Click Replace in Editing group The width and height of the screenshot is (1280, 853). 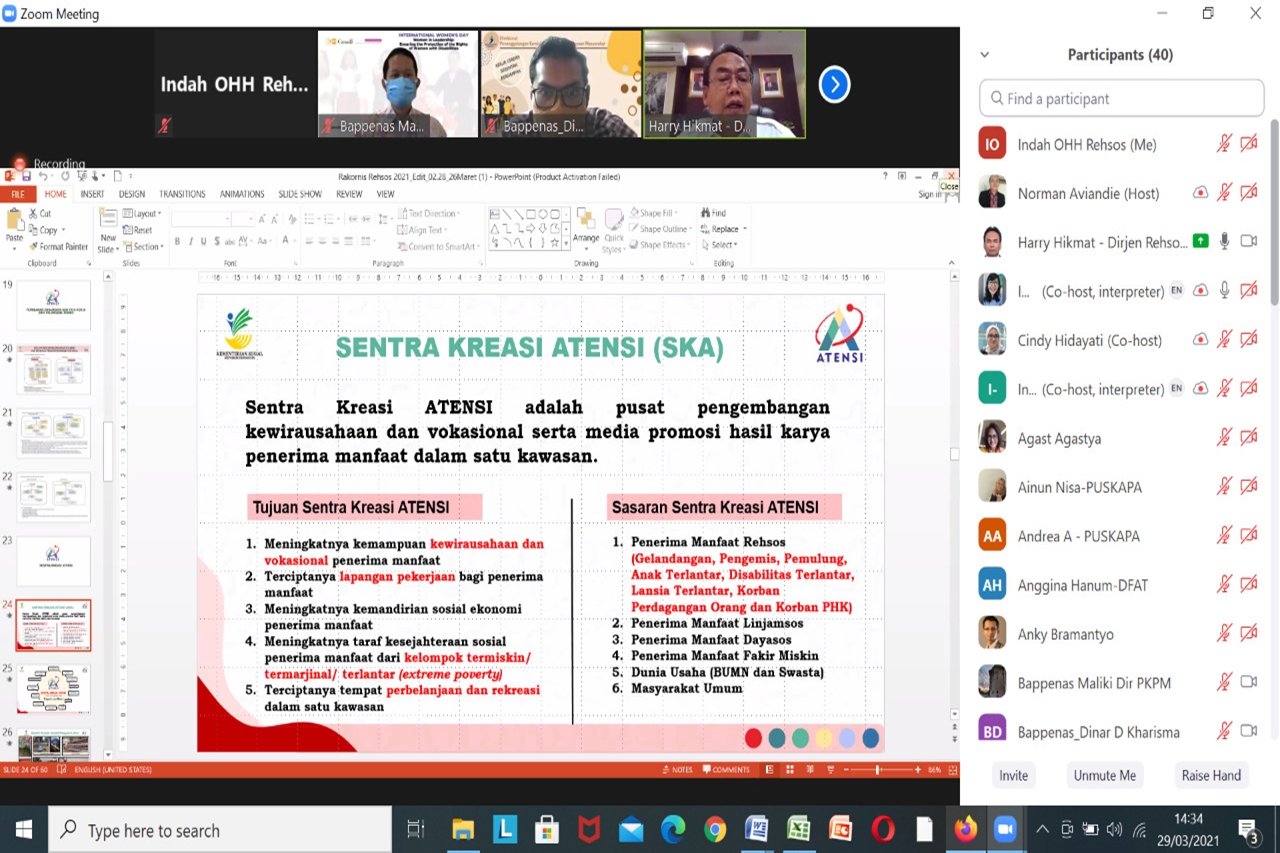[x=723, y=229]
